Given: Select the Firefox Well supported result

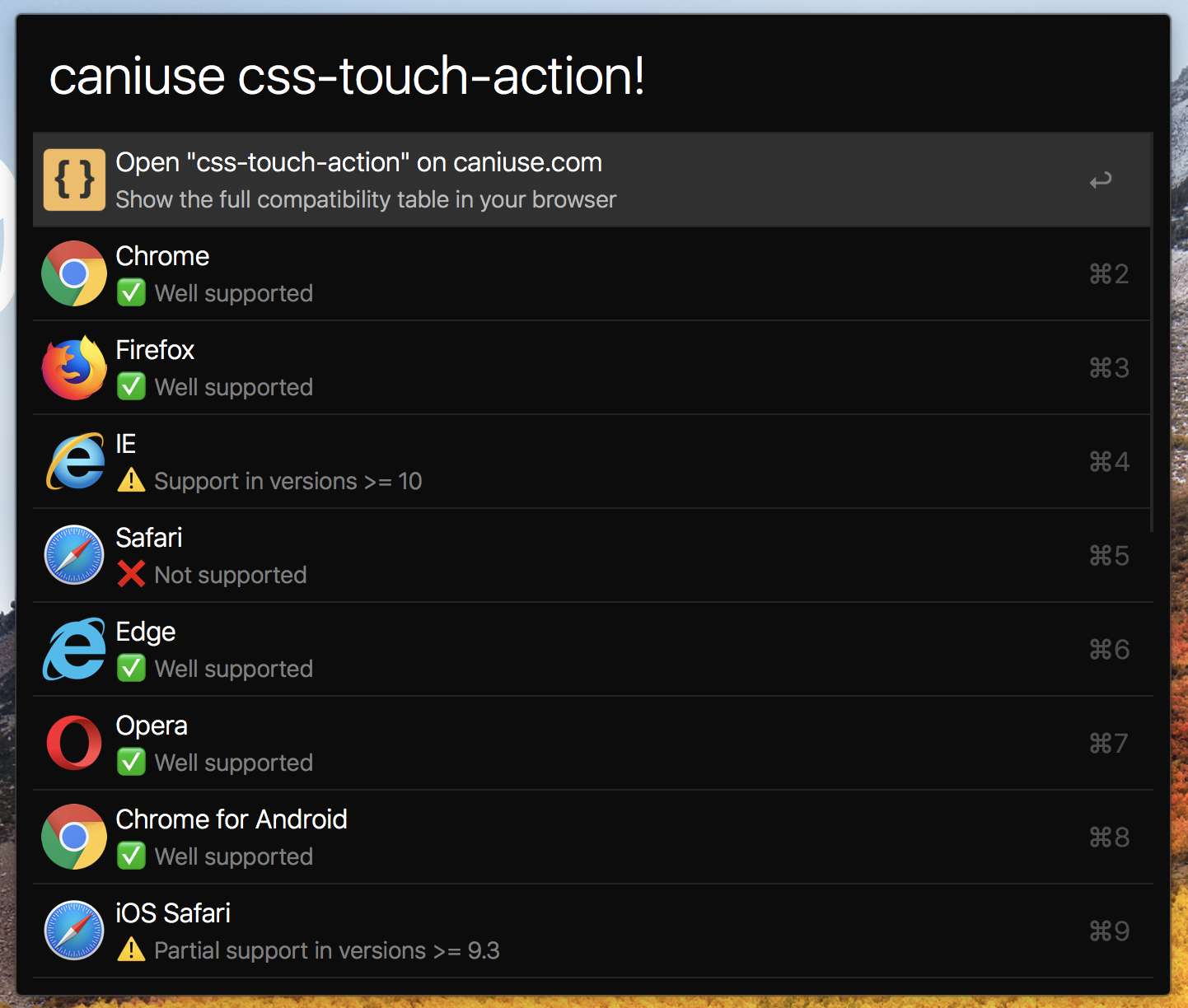Looking at the screenshot, I should tap(592, 367).
